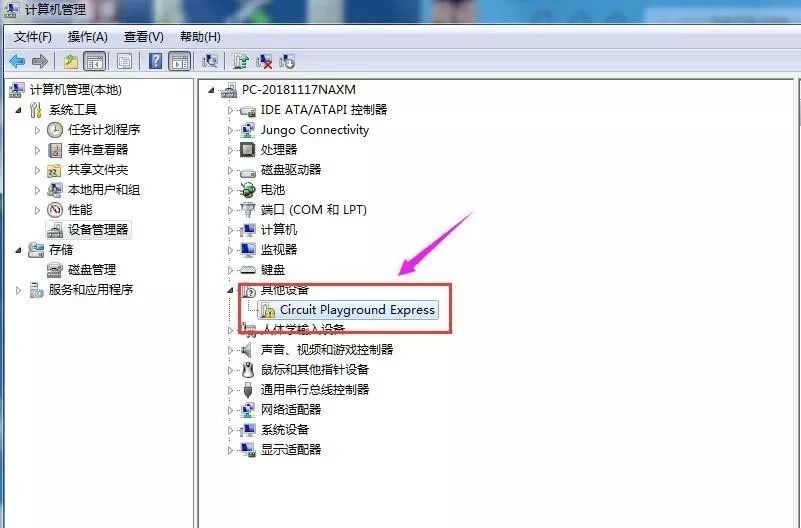Open the 查看(V) menu
The height and width of the screenshot is (528, 801).
[144, 37]
